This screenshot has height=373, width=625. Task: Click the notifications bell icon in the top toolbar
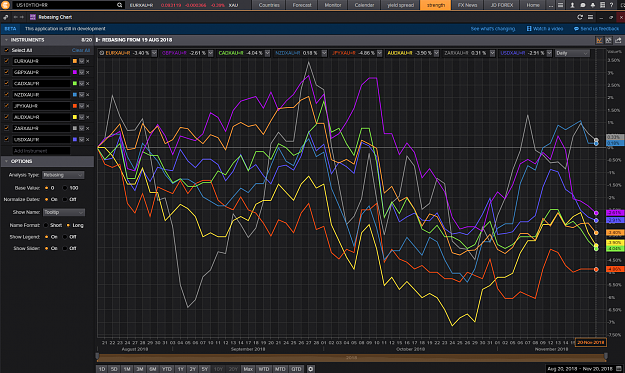click(x=593, y=5)
